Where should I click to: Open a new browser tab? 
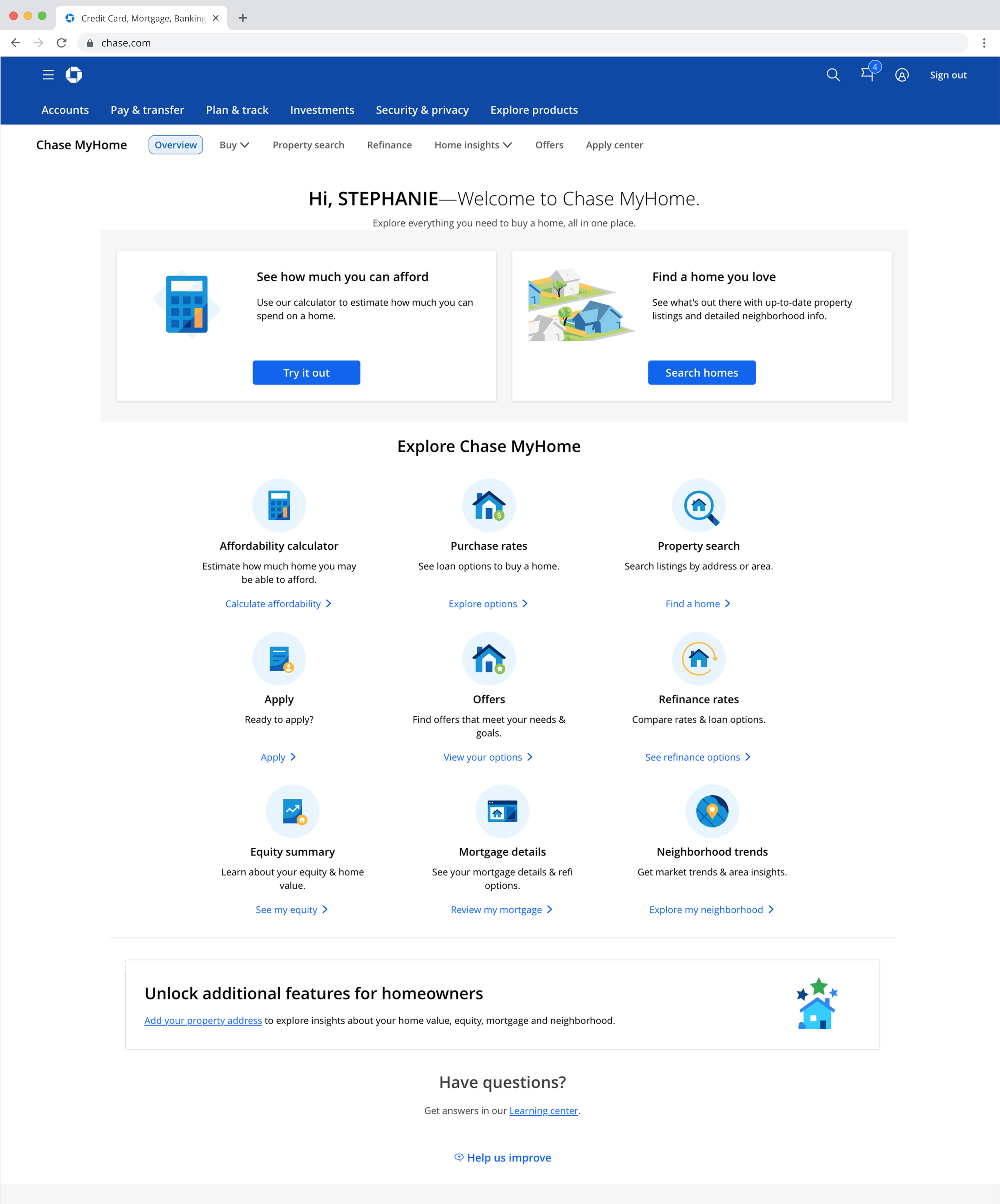pos(243,18)
